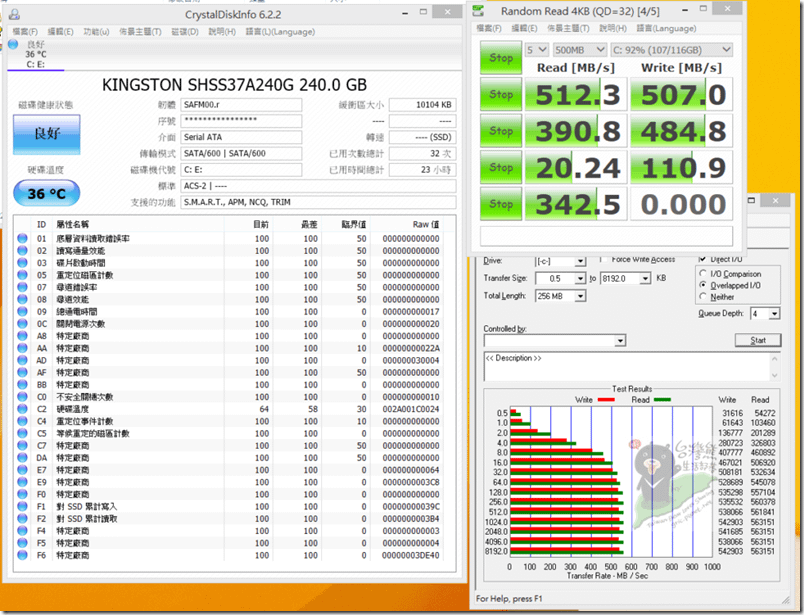The width and height of the screenshot is (804, 615).
Task: Click status icon for SMART attribute F6
Action: tap(22, 555)
